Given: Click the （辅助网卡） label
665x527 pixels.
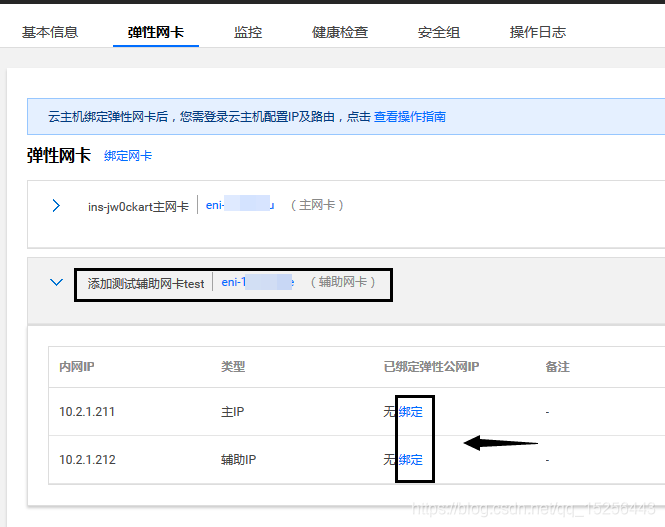Looking at the screenshot, I should [x=343, y=282].
